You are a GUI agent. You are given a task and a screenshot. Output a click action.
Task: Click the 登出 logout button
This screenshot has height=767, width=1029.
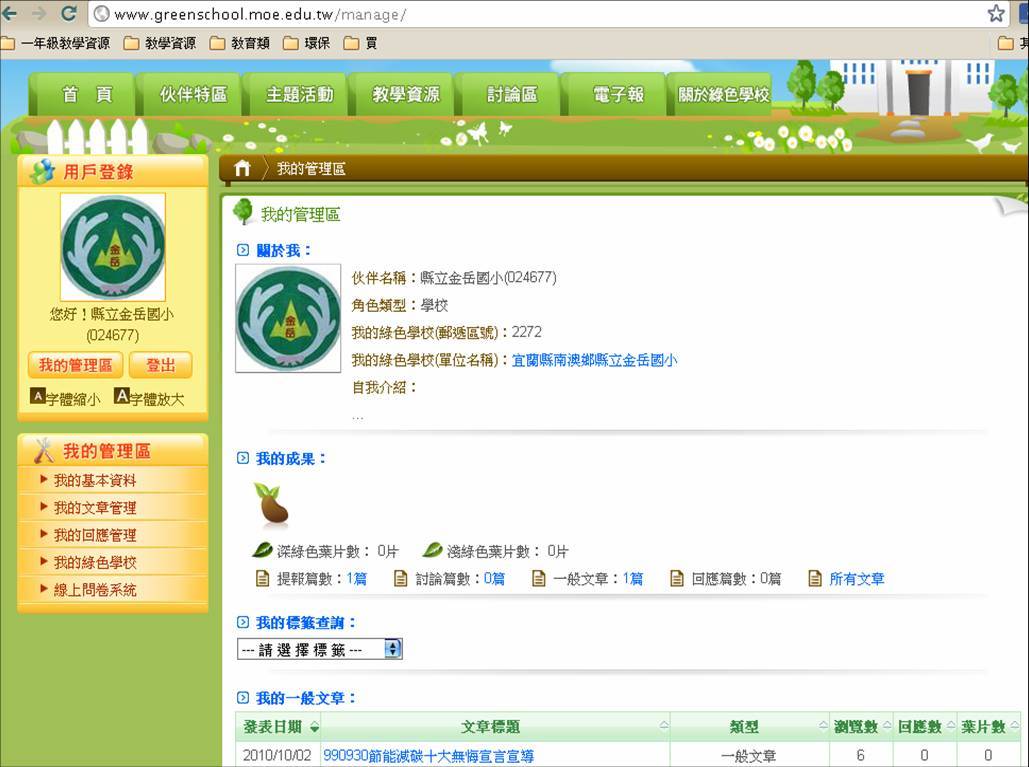[x=161, y=365]
